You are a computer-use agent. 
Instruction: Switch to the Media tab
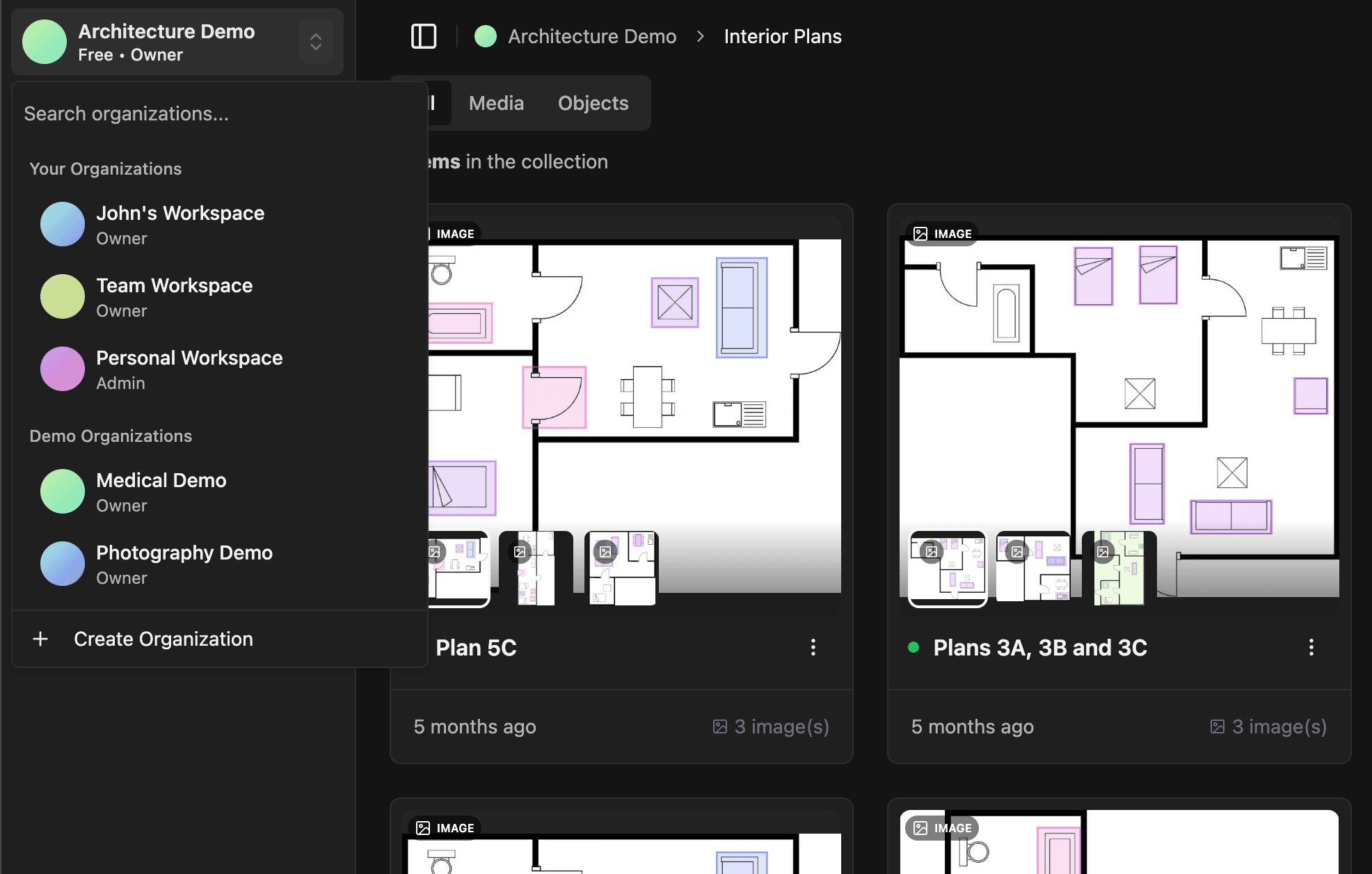tap(496, 103)
